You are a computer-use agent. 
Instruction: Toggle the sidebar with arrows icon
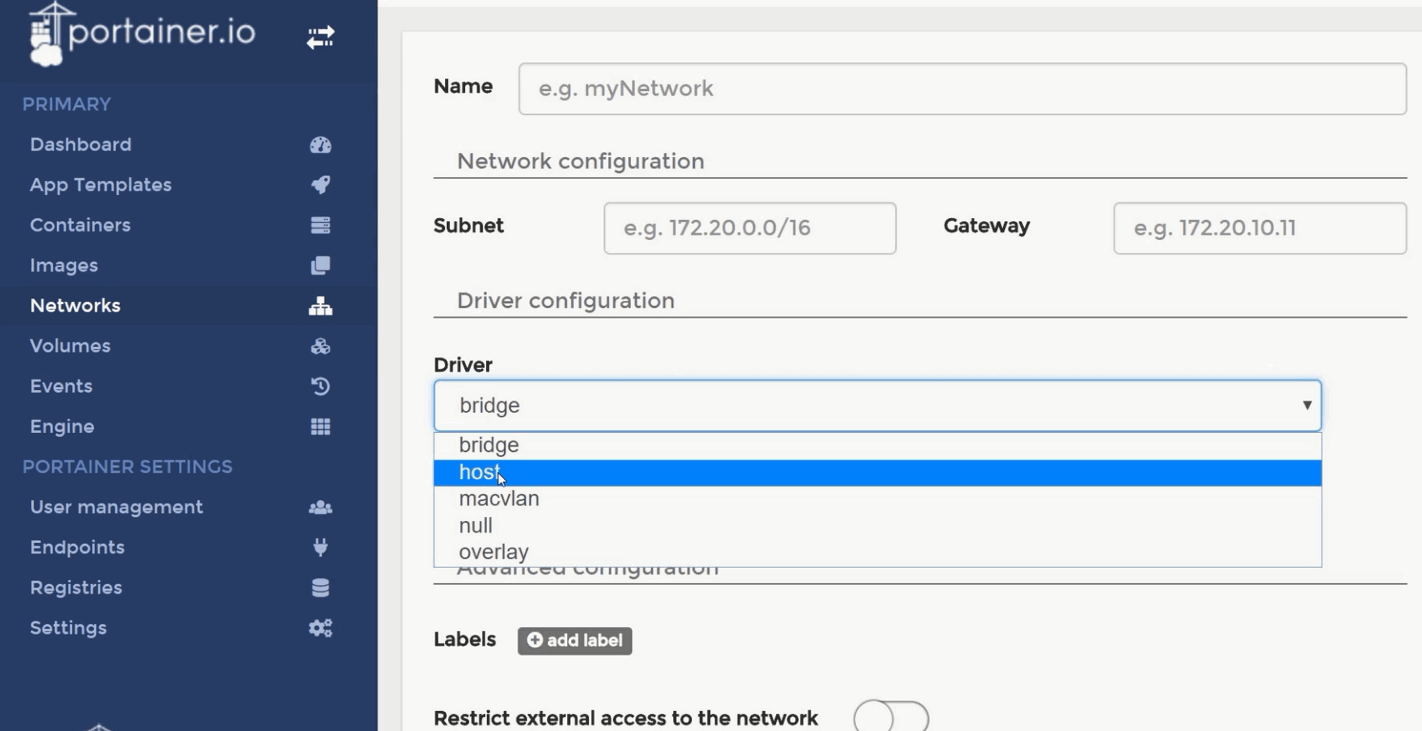[x=320, y=38]
